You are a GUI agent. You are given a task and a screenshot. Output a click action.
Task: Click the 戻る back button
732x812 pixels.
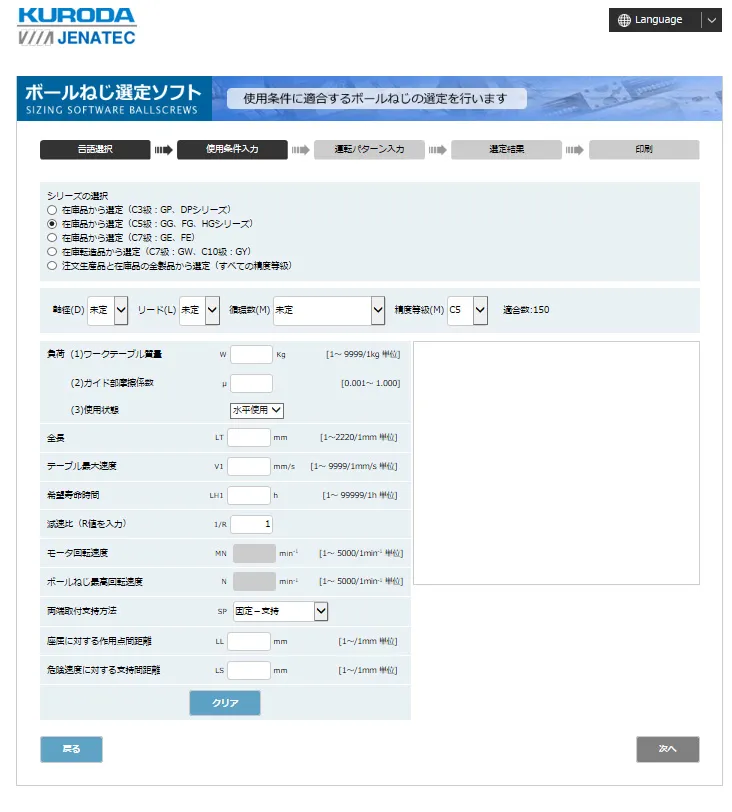tap(71, 749)
